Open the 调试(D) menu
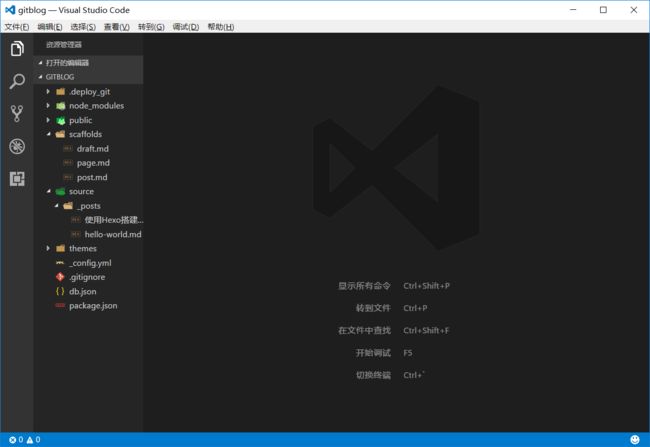 tap(186, 27)
